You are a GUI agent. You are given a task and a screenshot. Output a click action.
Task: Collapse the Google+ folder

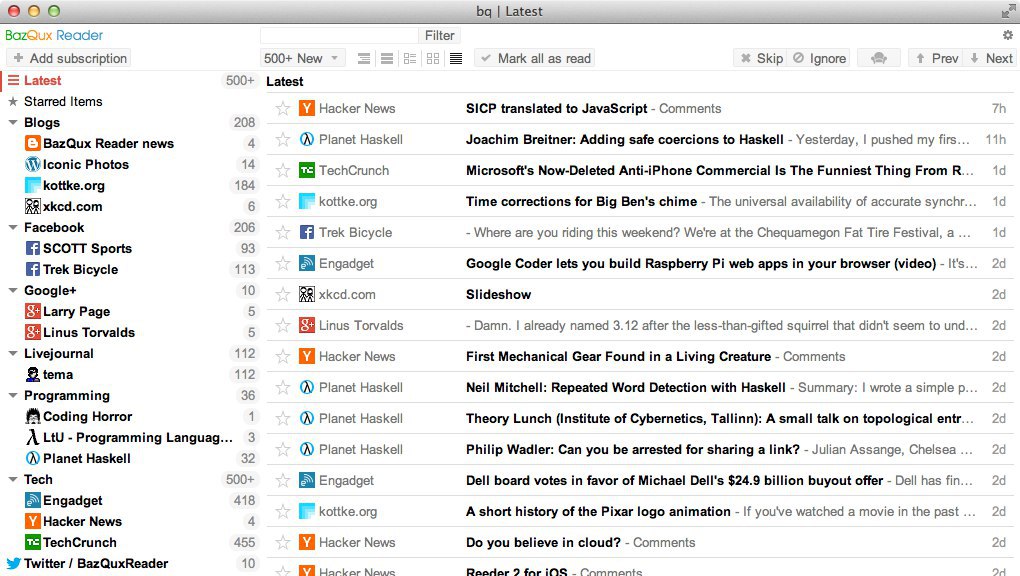13,290
